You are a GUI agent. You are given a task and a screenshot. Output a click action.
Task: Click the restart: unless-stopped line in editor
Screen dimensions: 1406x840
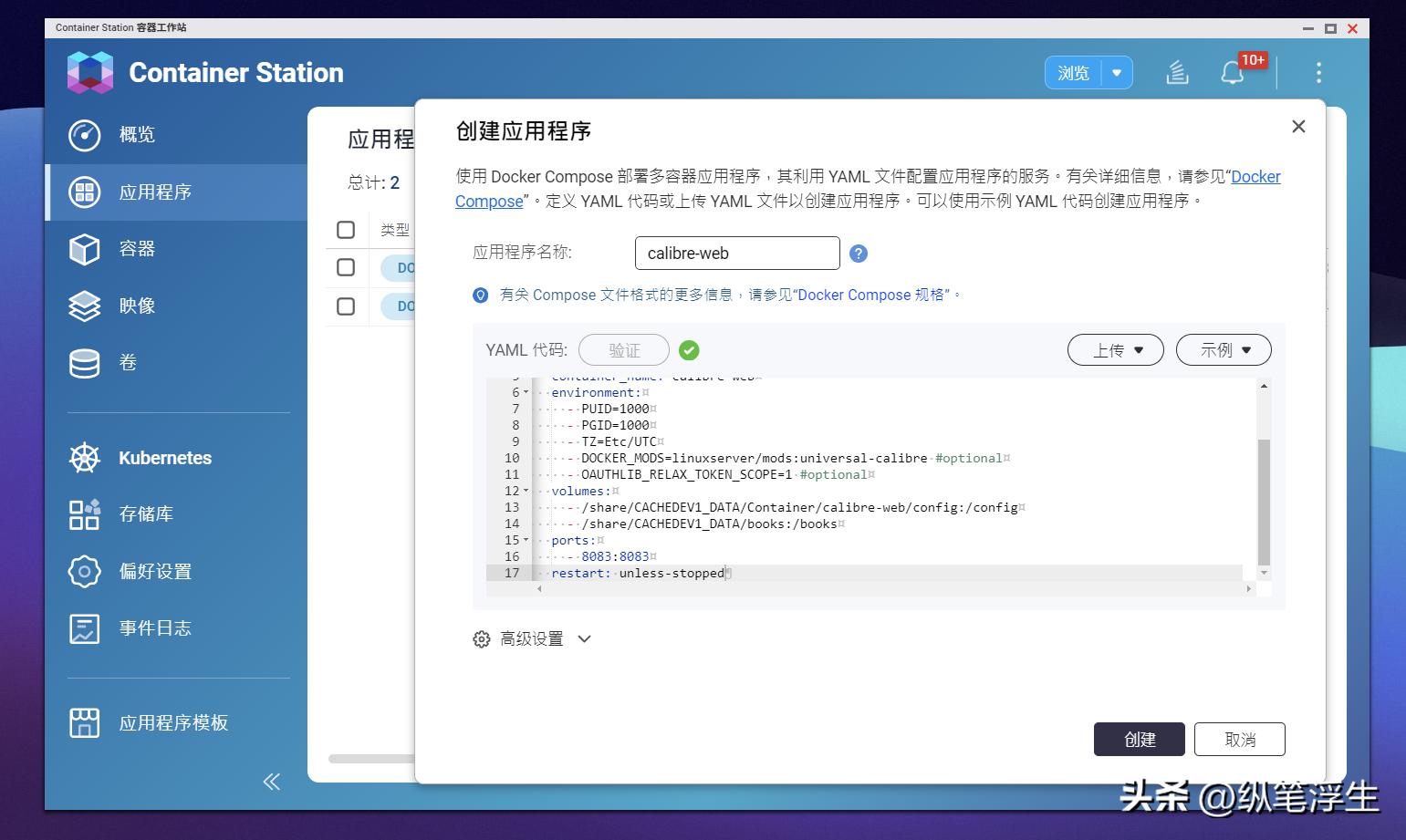coord(638,574)
